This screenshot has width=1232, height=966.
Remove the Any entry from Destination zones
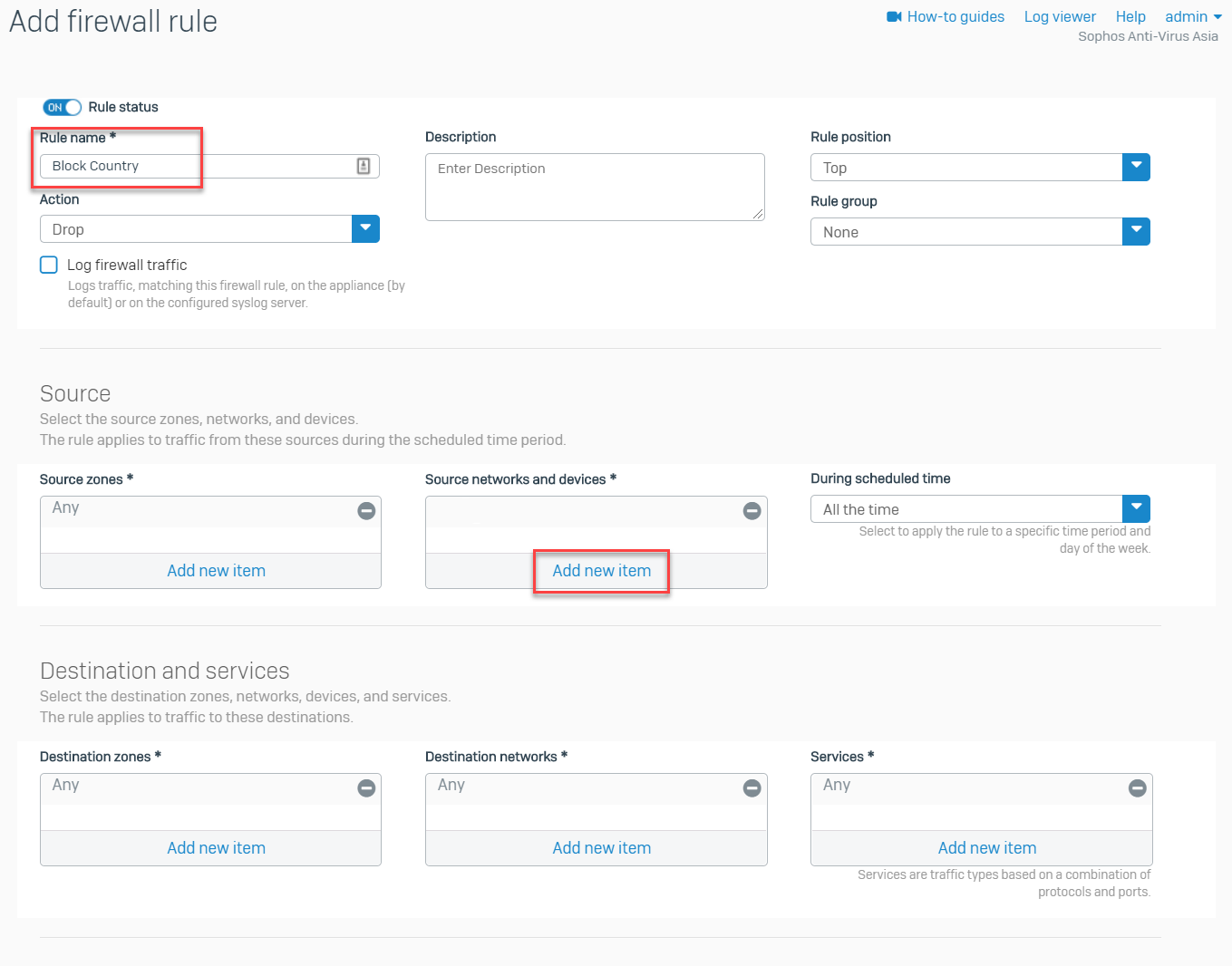point(366,788)
